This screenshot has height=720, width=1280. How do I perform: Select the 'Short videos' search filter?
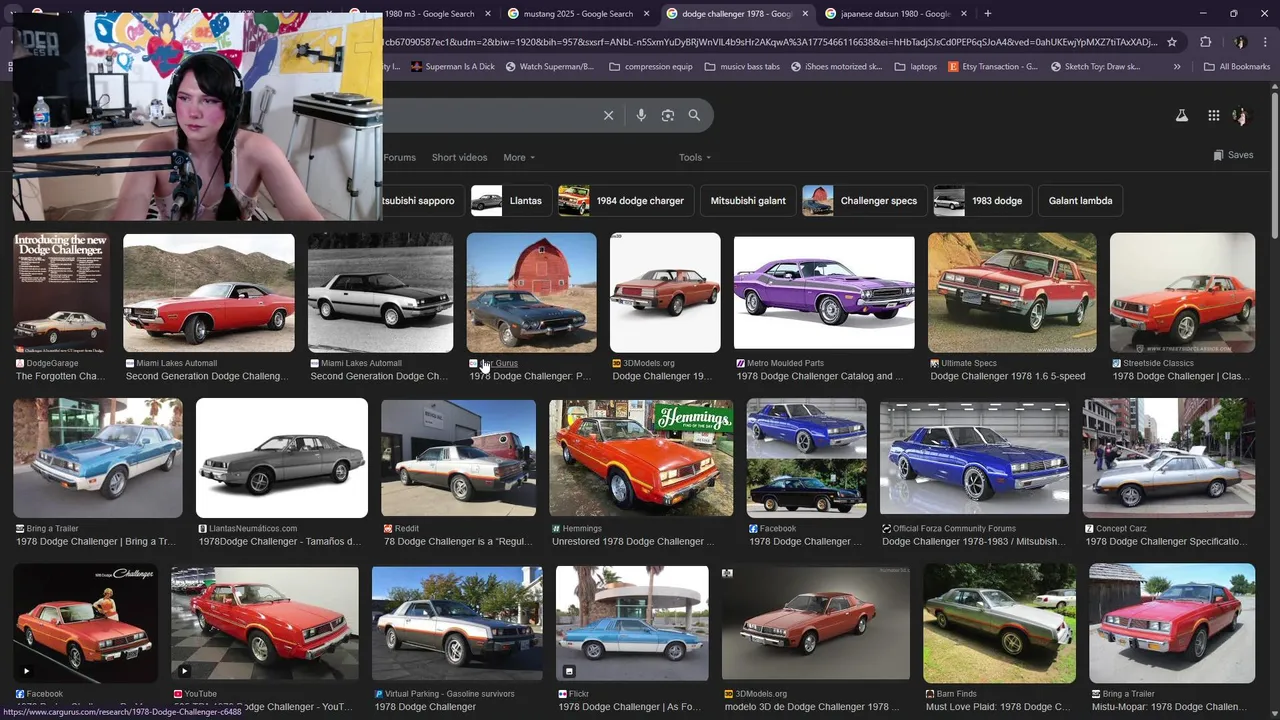[x=459, y=157]
